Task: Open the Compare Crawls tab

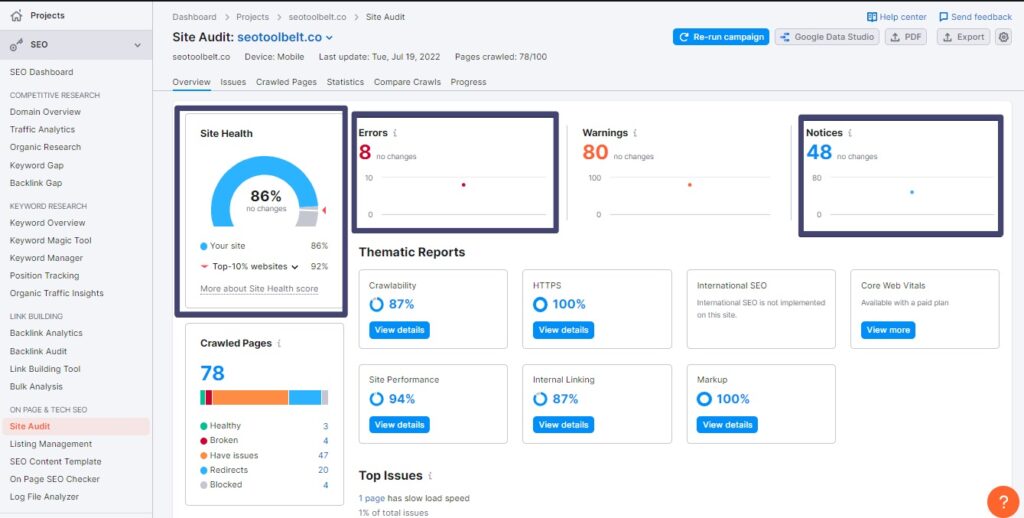Action: click(x=407, y=82)
